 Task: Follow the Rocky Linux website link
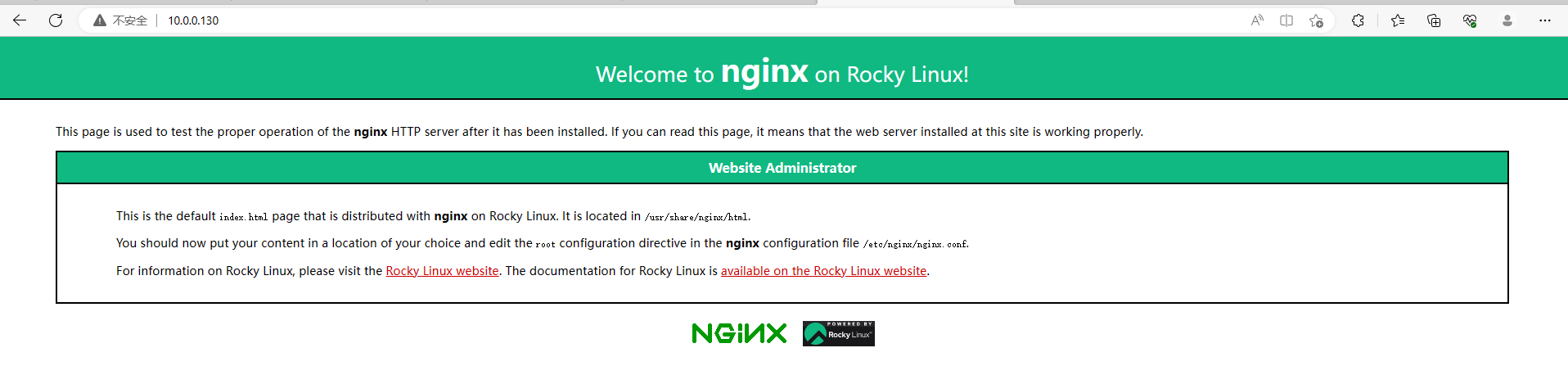(442, 271)
